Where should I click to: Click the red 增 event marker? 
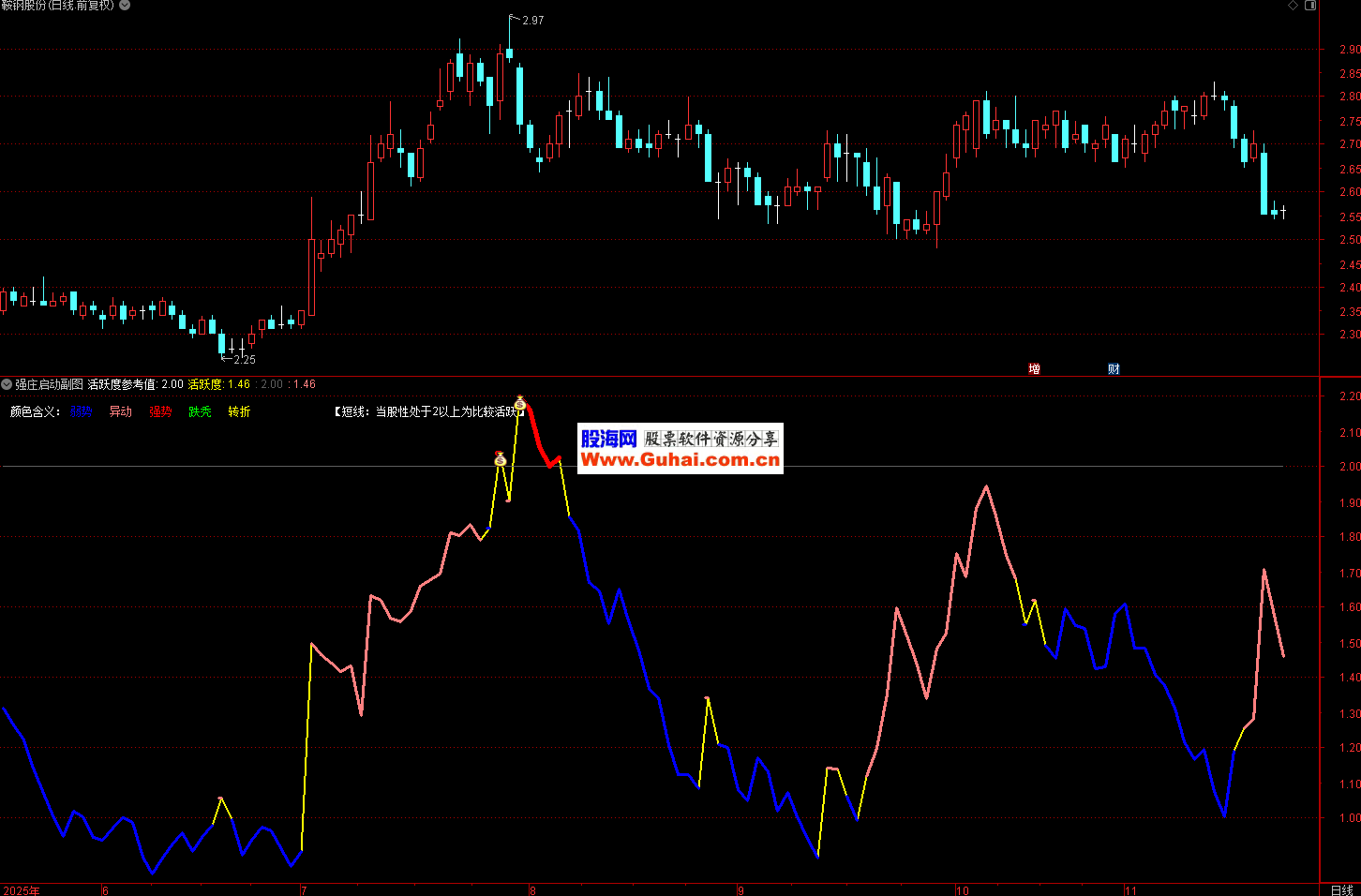tap(1034, 369)
